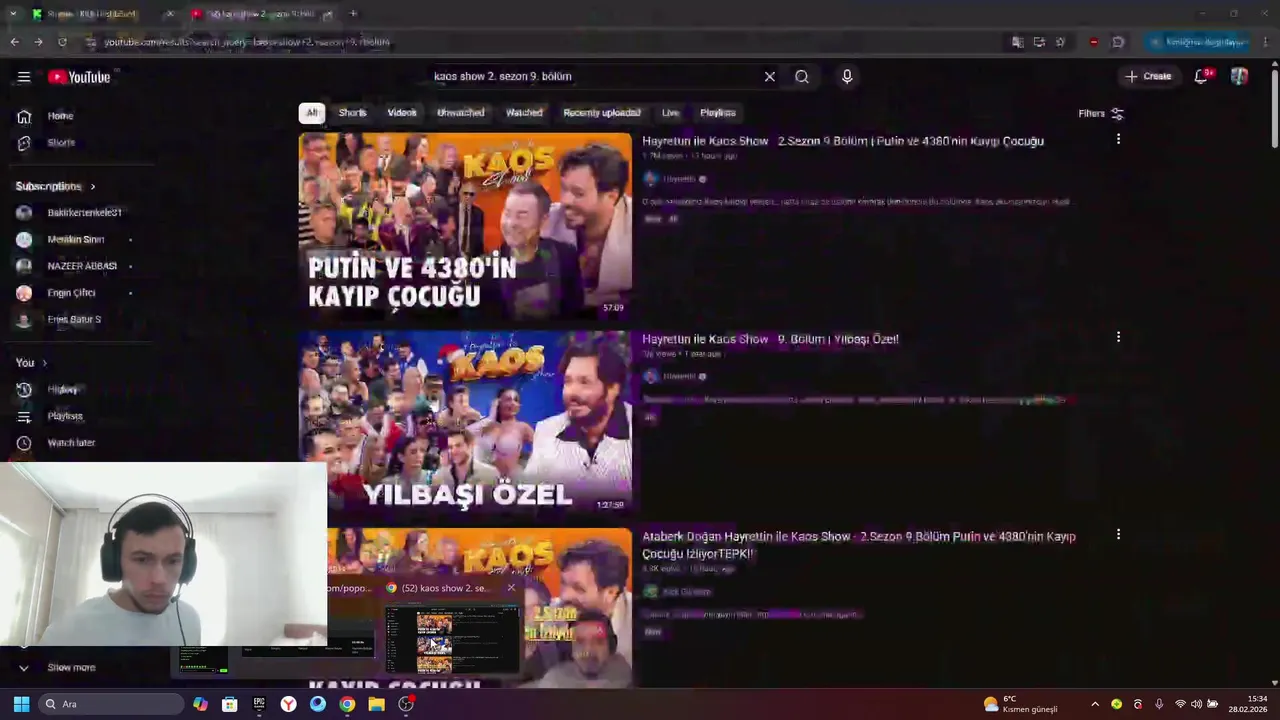Open the tab search dropdown arrow

point(12,14)
